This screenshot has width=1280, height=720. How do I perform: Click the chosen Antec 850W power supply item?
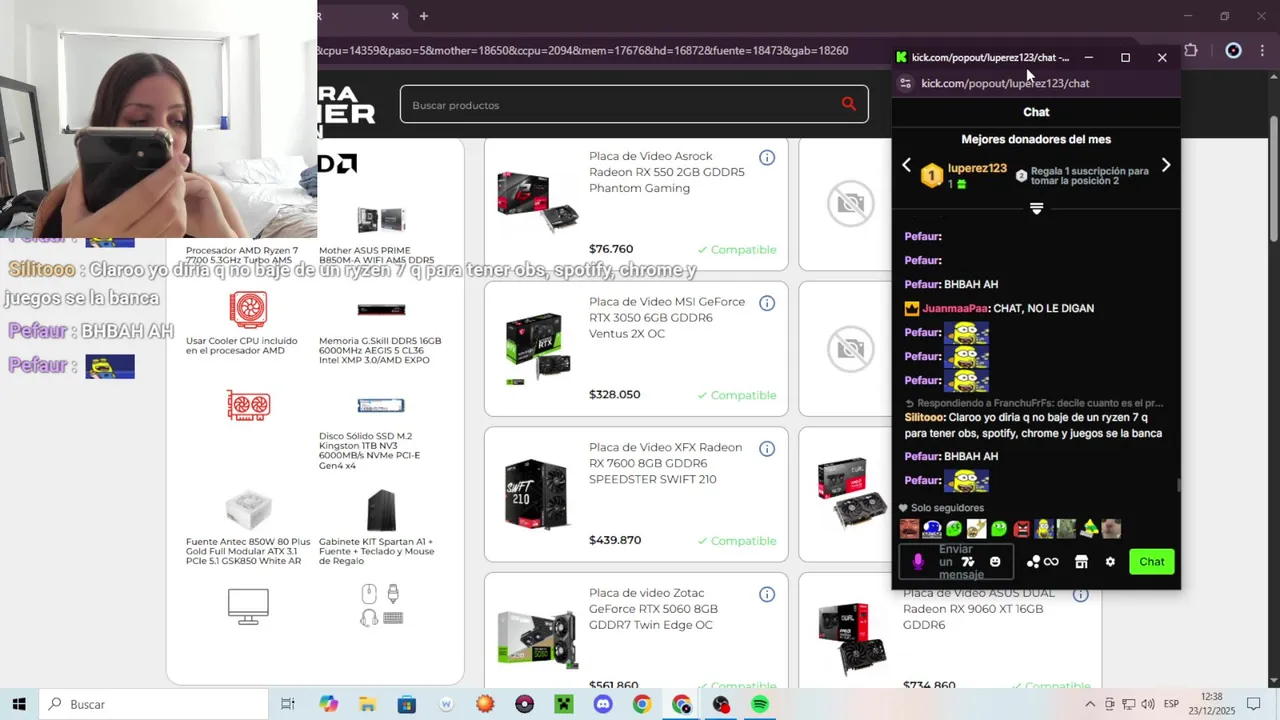248,528
